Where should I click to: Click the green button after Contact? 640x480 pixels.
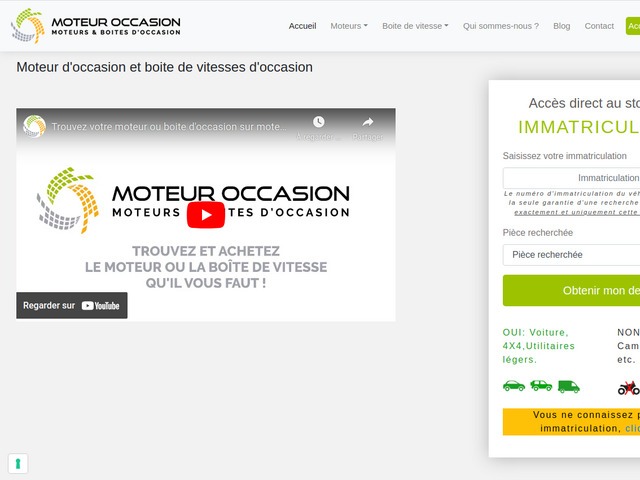coord(633,26)
